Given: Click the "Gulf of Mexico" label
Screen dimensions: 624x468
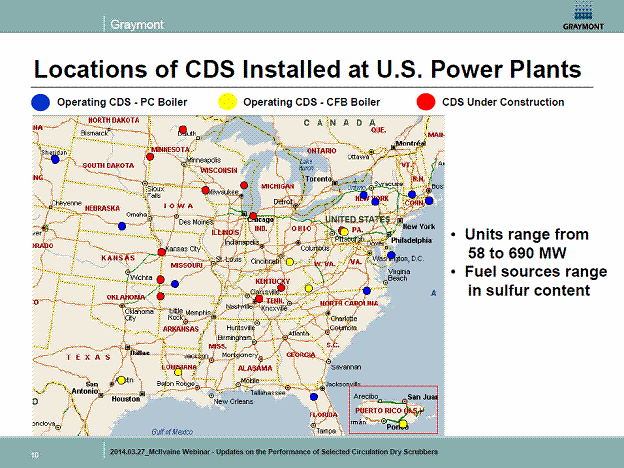Looking at the screenshot, I should point(172,432).
